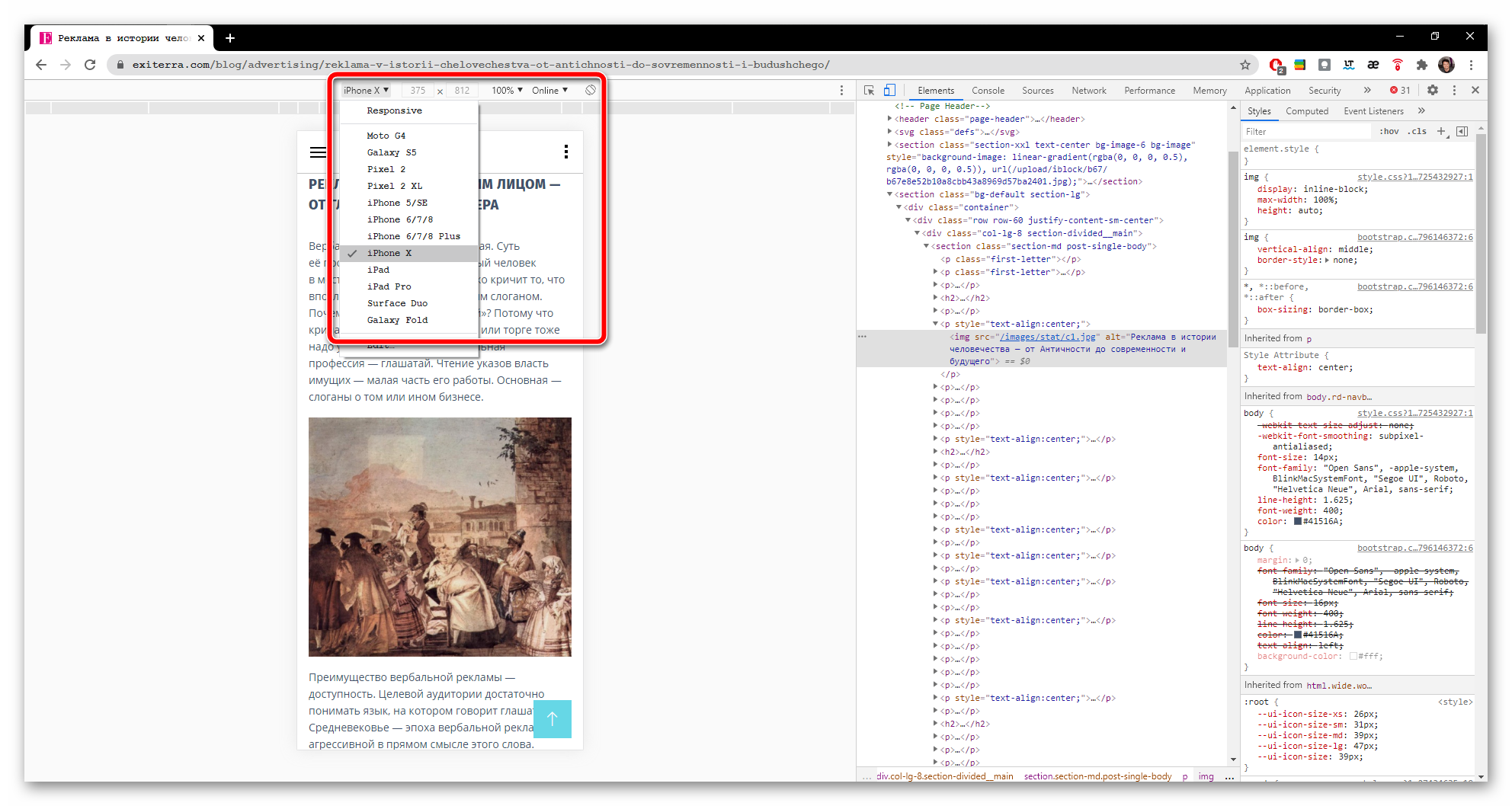Image resolution: width=1512 pixels, height=806 pixels.
Task: Switch to the Console tab
Action: coord(988,90)
